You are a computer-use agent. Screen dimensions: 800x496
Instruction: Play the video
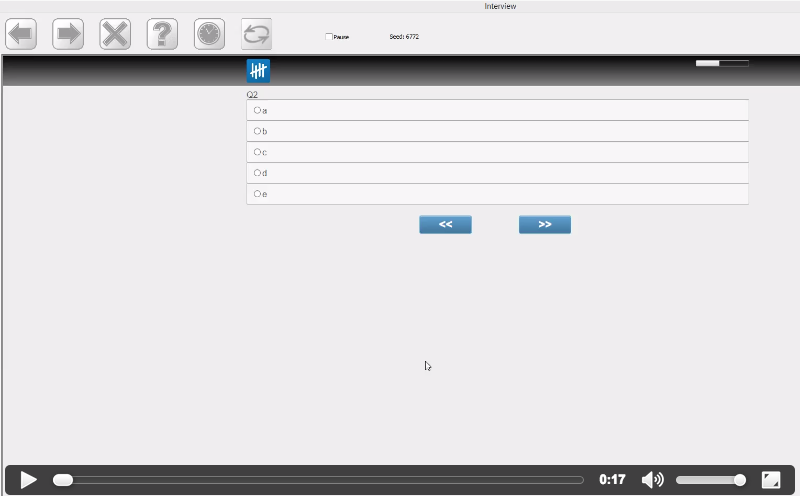28,480
